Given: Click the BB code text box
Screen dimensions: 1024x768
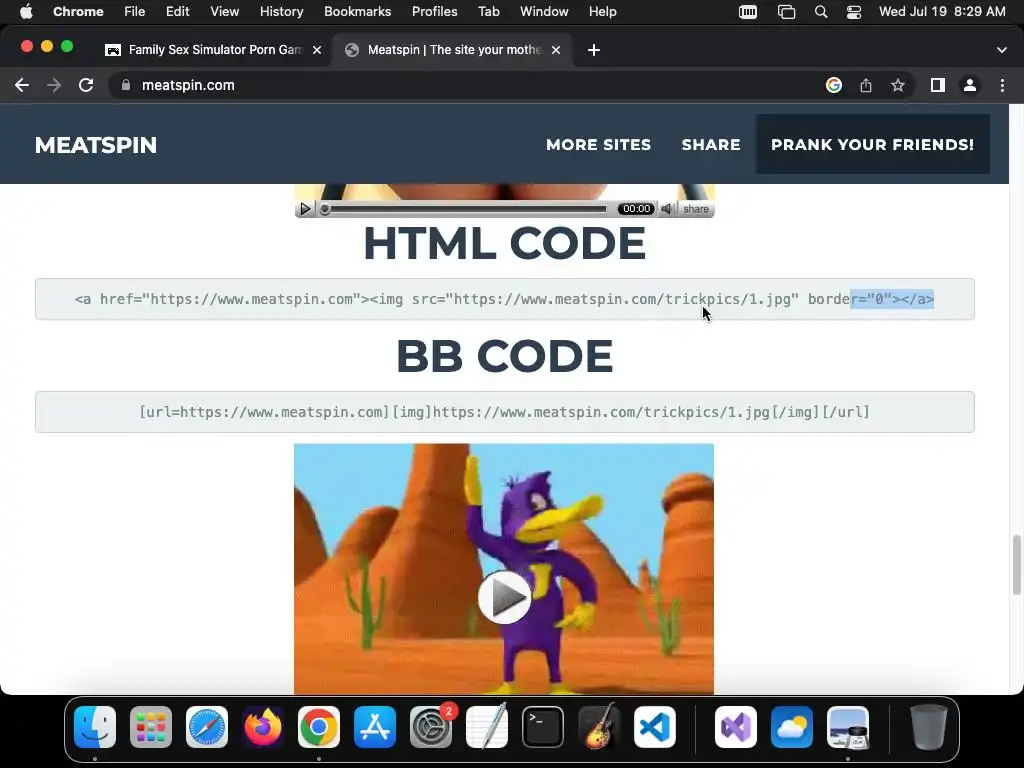Looking at the screenshot, I should coord(505,412).
